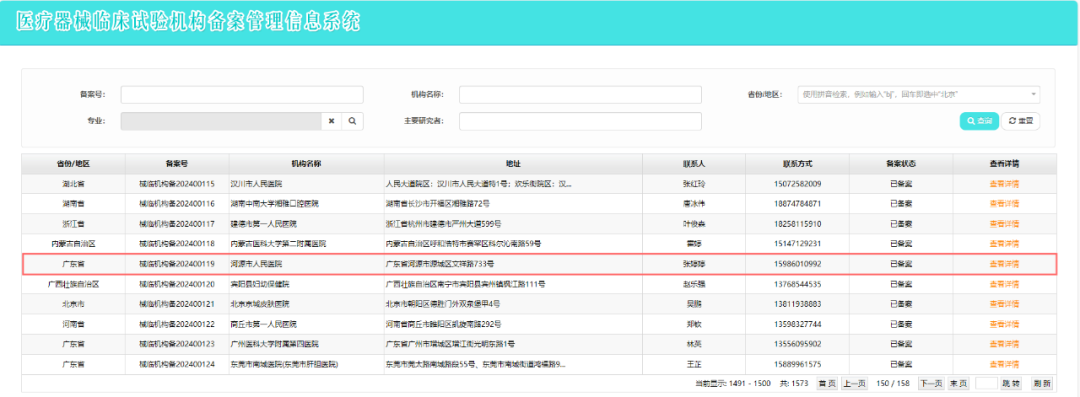The width and height of the screenshot is (1080, 397).
Task: Click phone number 13811938883
Action: (798, 304)
